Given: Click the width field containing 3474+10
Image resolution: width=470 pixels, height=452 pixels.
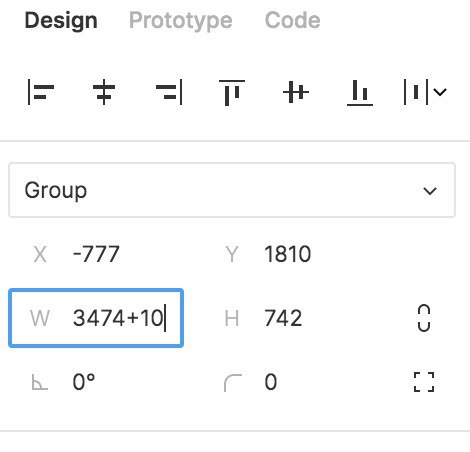Looking at the screenshot, I should [x=96, y=318].
